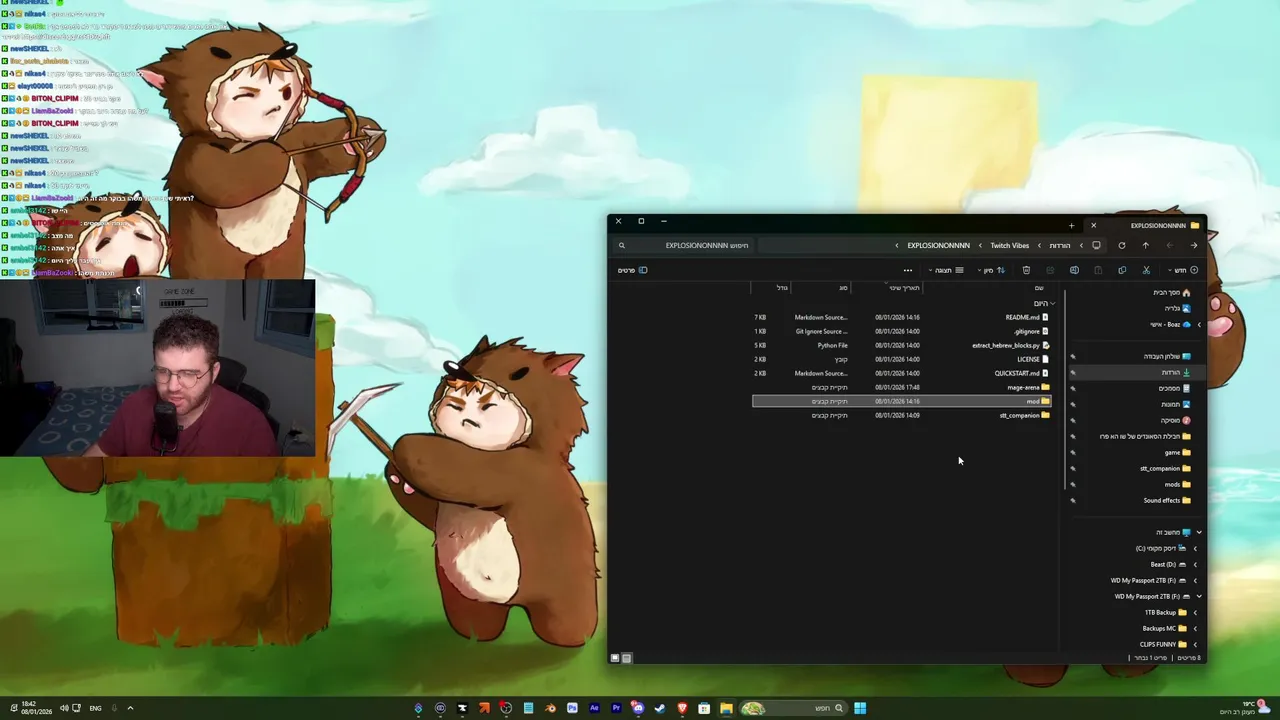
Task: Expand the Local Disk (C:) node
Action: 1195,548
